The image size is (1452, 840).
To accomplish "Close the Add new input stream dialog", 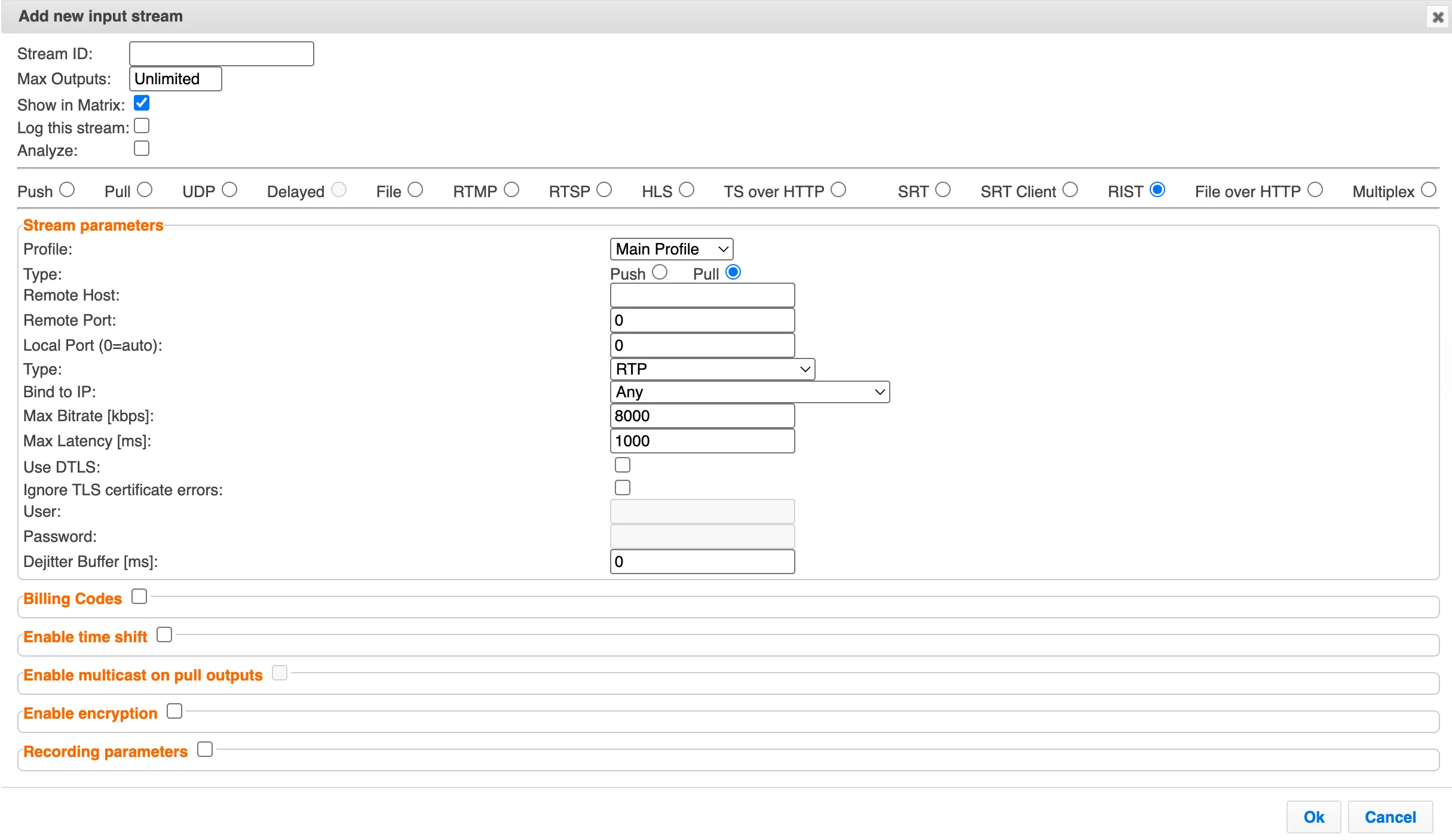I will 1438,17.
